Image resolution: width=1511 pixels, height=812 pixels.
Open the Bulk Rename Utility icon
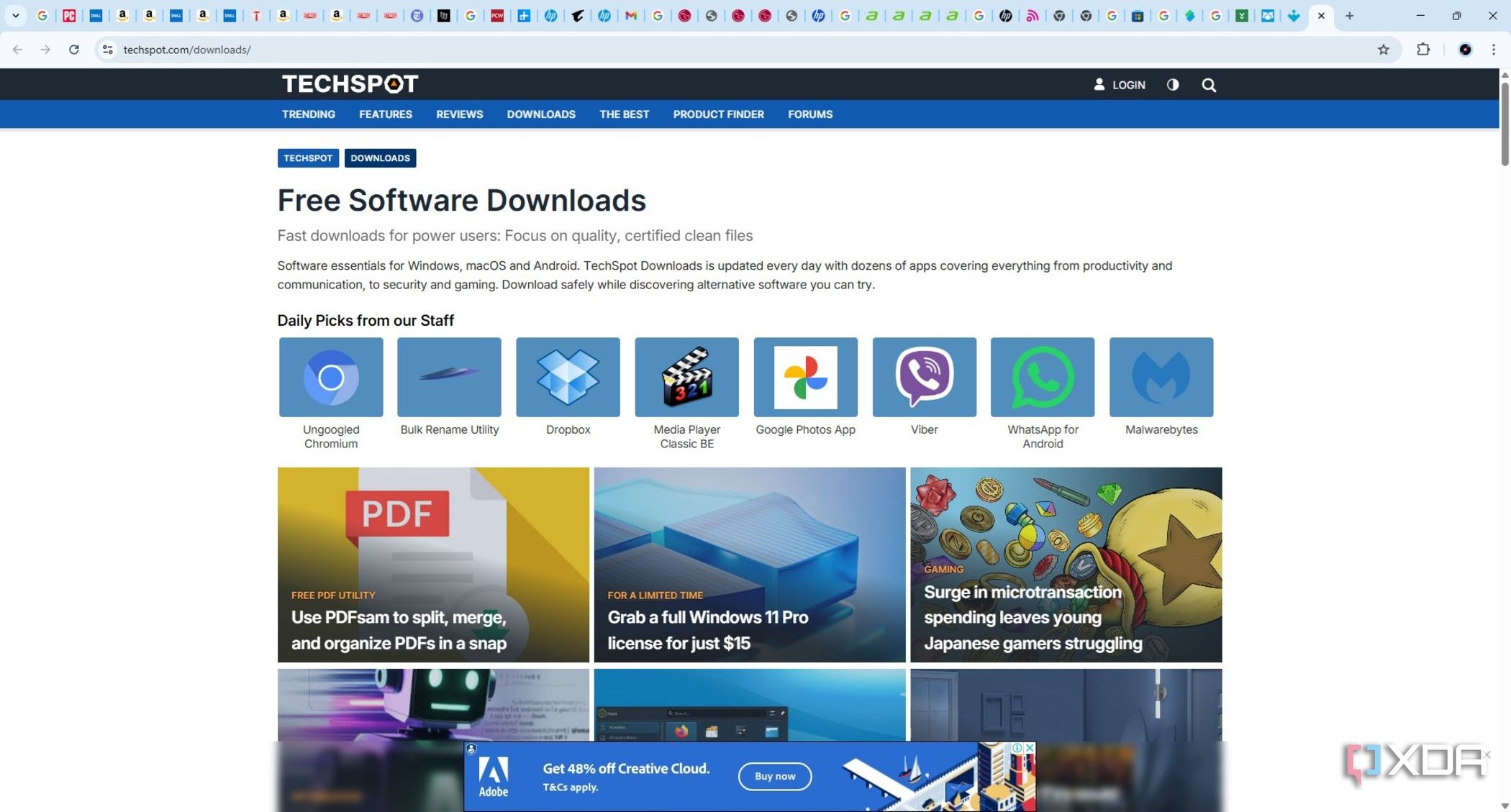pyautogui.click(x=449, y=377)
